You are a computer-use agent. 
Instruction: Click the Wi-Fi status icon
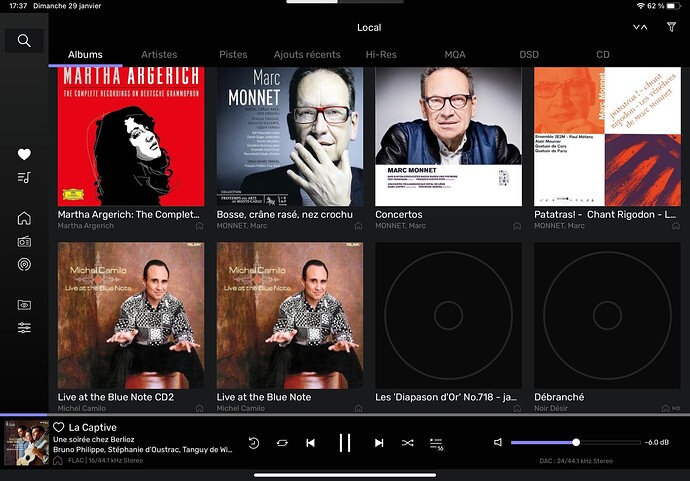coord(640,6)
